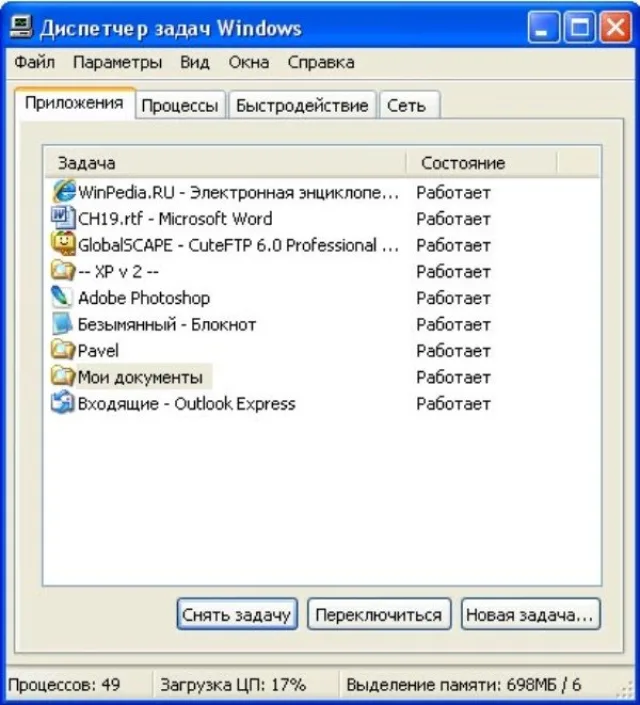Open the Справка menu
This screenshot has width=640, height=705.
pyautogui.click(x=321, y=62)
